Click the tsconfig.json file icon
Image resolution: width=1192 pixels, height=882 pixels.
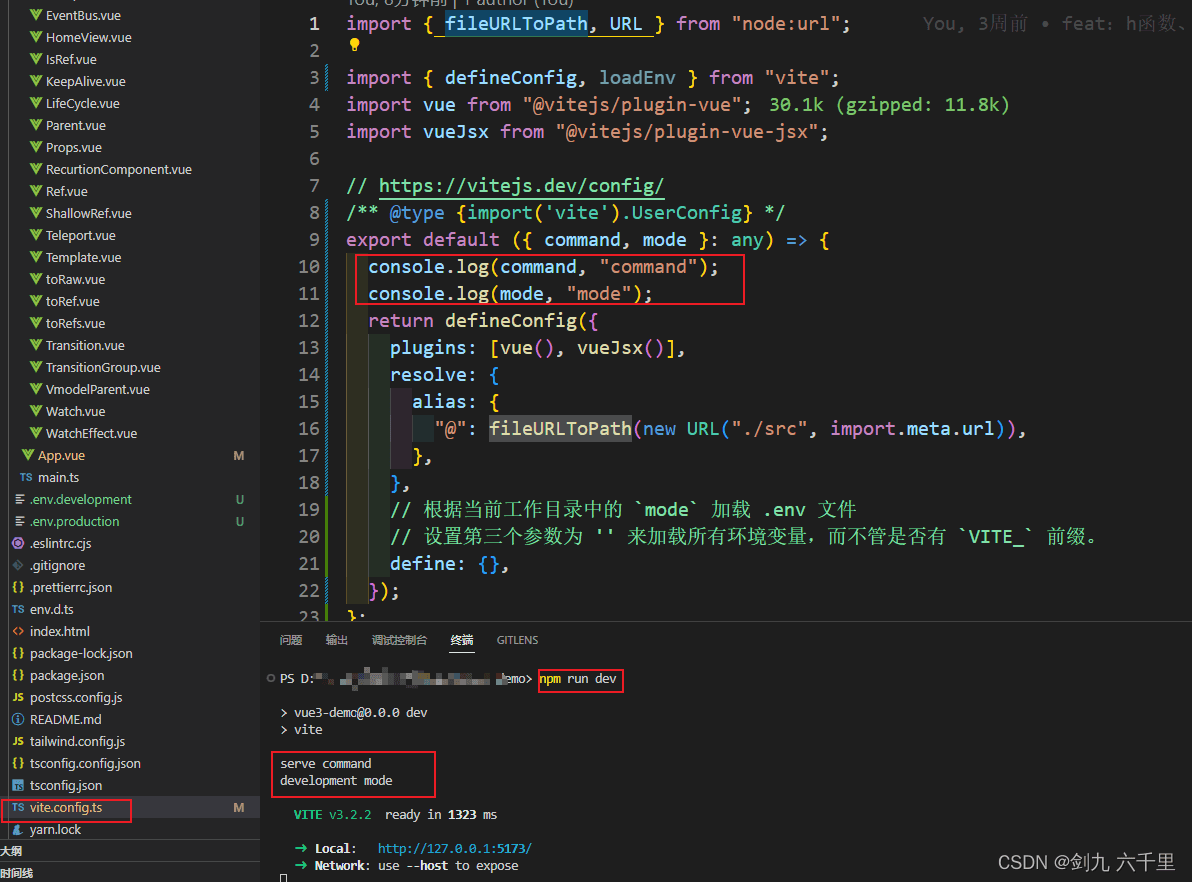click(x=18, y=786)
